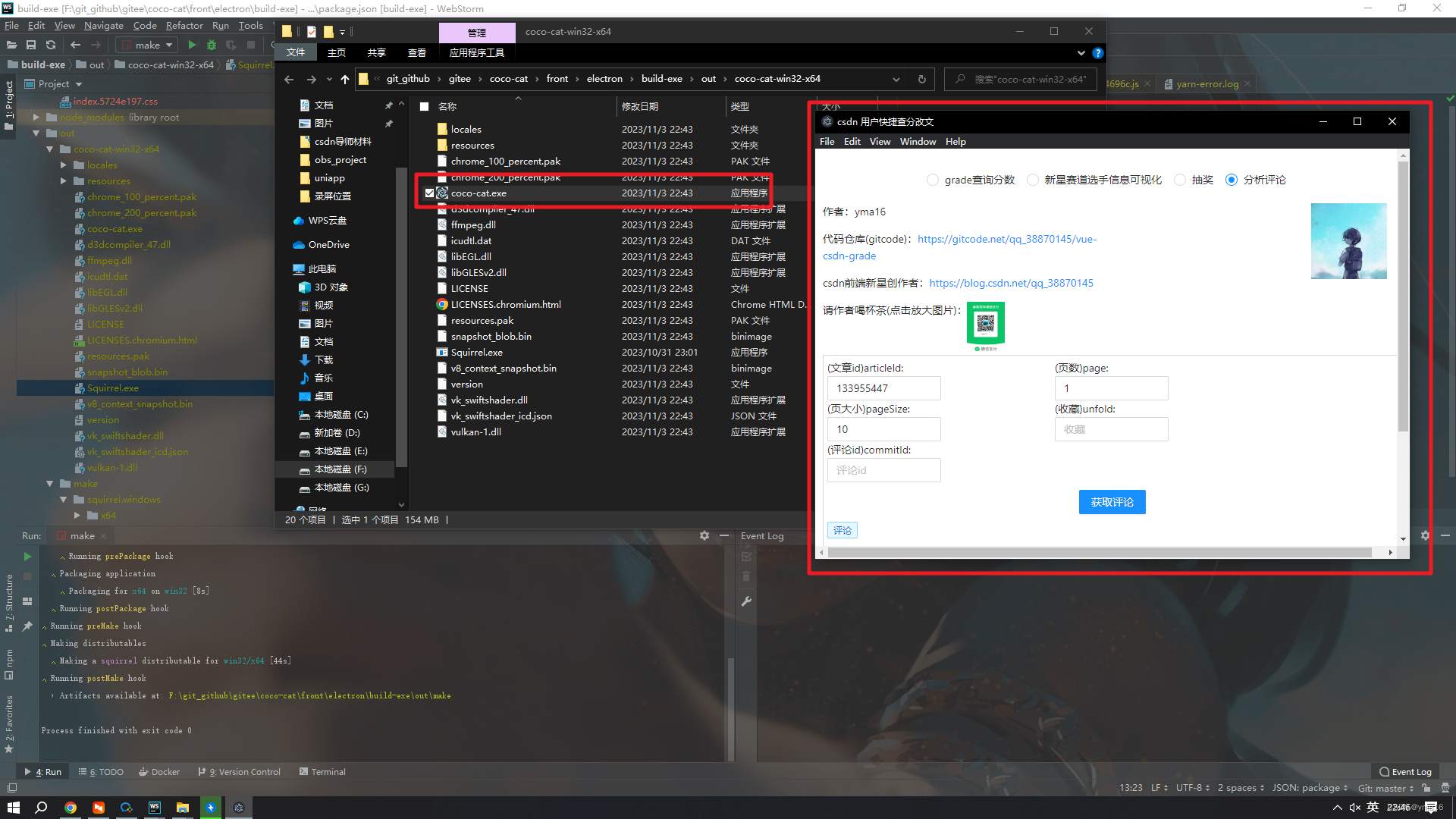Viewport: 1456px width, 819px height.
Task: Refresh the Explorer address bar
Action: click(921, 79)
